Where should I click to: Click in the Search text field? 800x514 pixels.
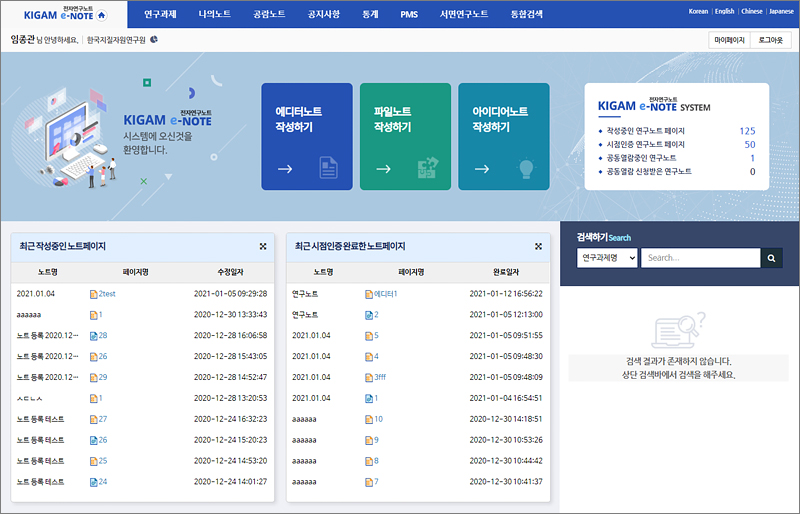click(x=699, y=258)
